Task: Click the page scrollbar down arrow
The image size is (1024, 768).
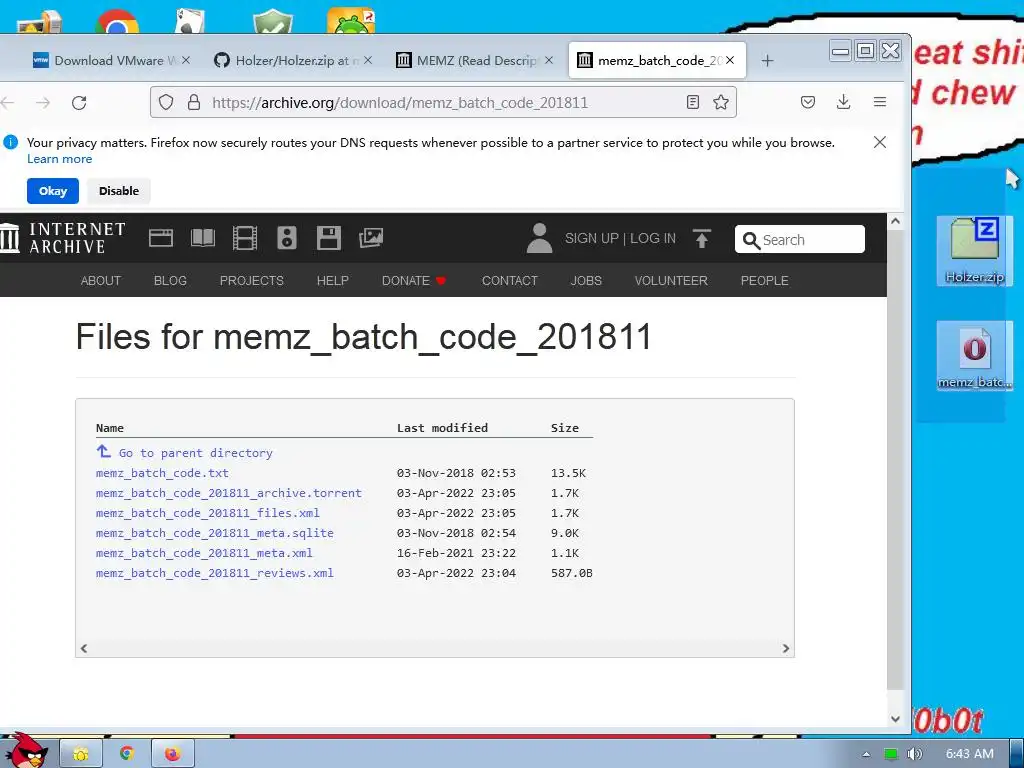Action: (895, 718)
